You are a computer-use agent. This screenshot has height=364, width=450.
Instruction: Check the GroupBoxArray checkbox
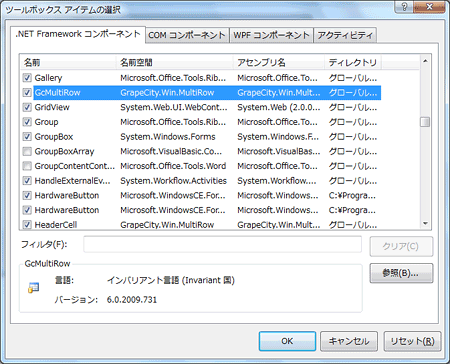click(27, 151)
